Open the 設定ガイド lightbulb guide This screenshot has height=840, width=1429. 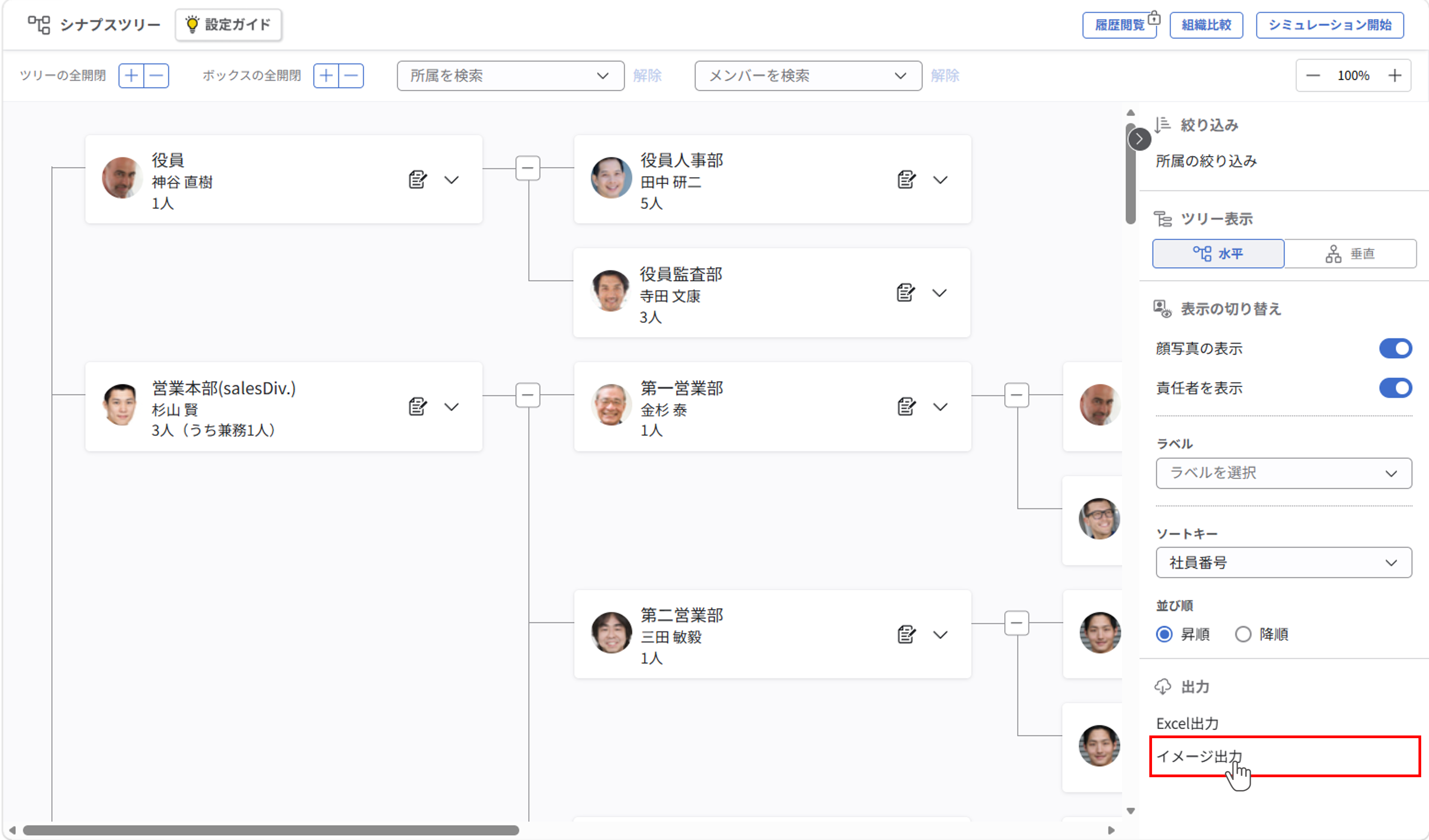(228, 24)
